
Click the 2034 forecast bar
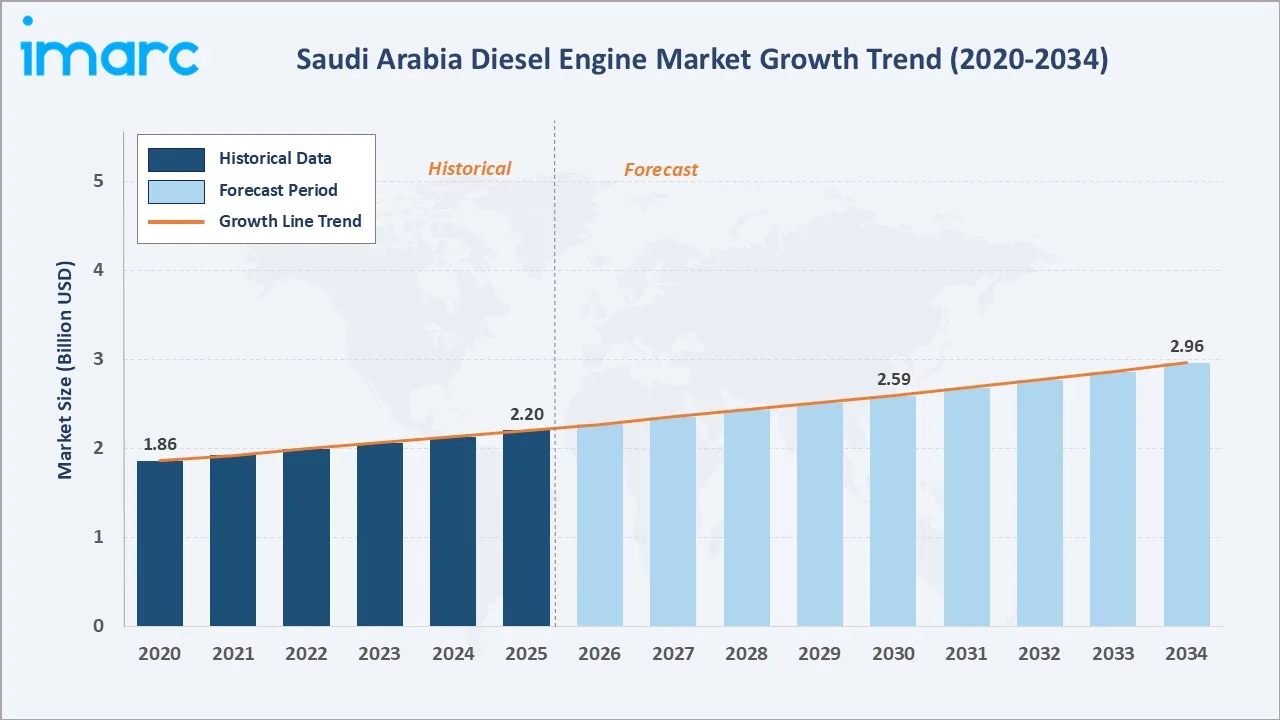click(x=1186, y=494)
